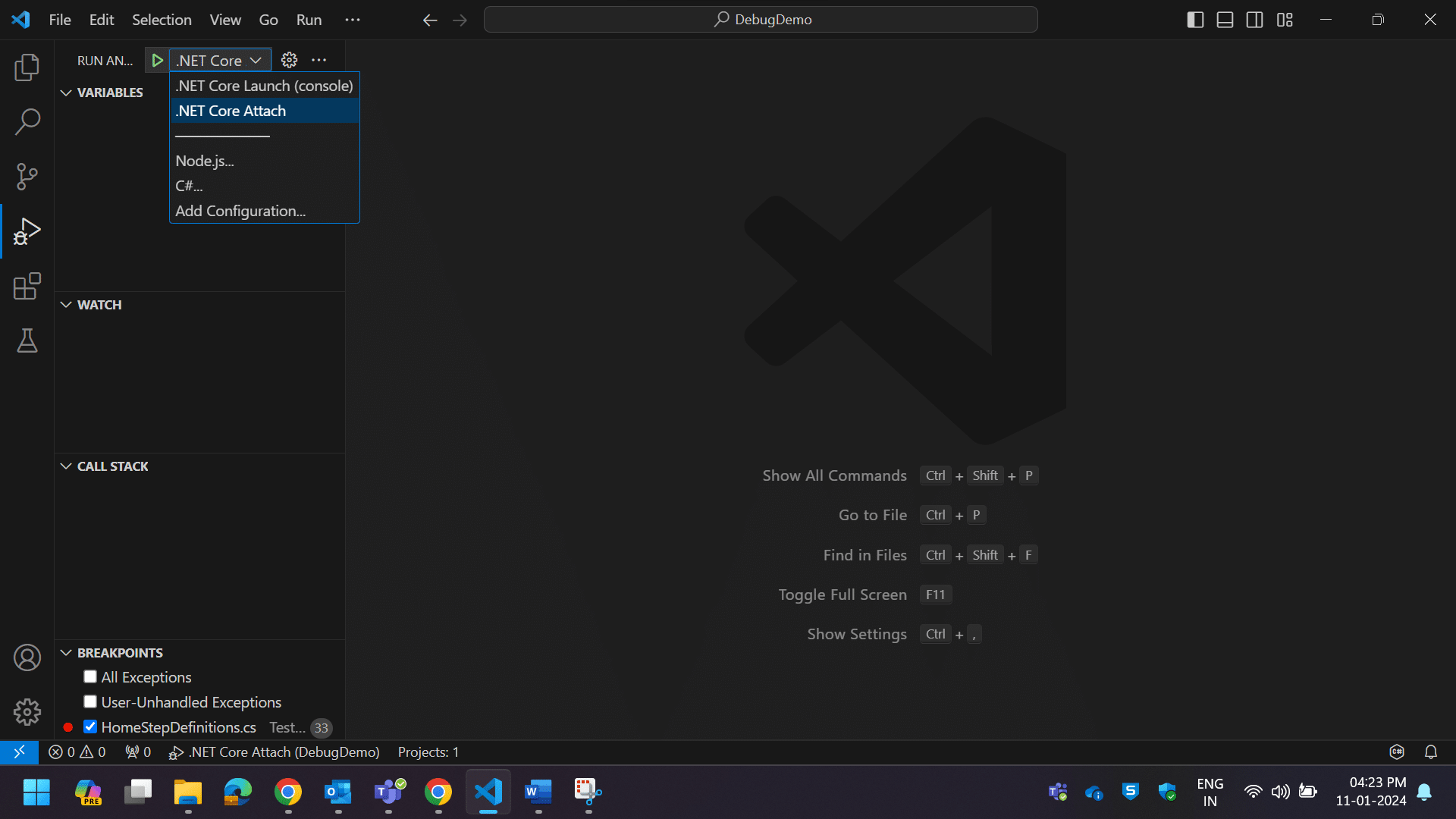Open remote window indicator in status bar
This screenshot has width=1456, height=819.
coord(20,752)
